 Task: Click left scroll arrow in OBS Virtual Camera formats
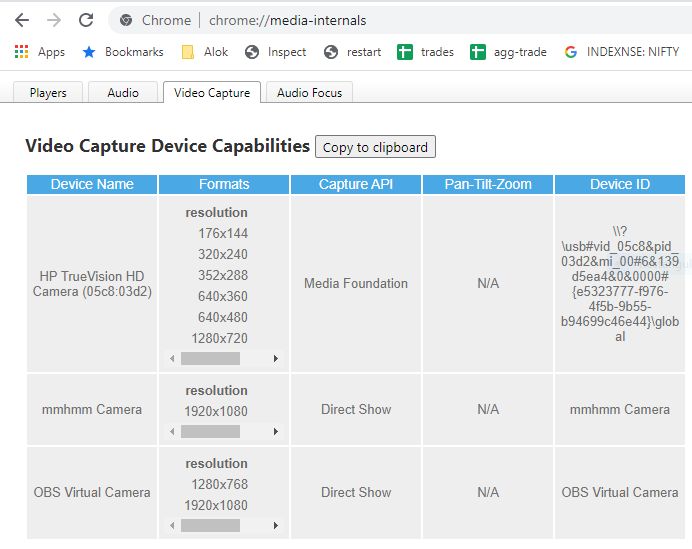(172, 525)
